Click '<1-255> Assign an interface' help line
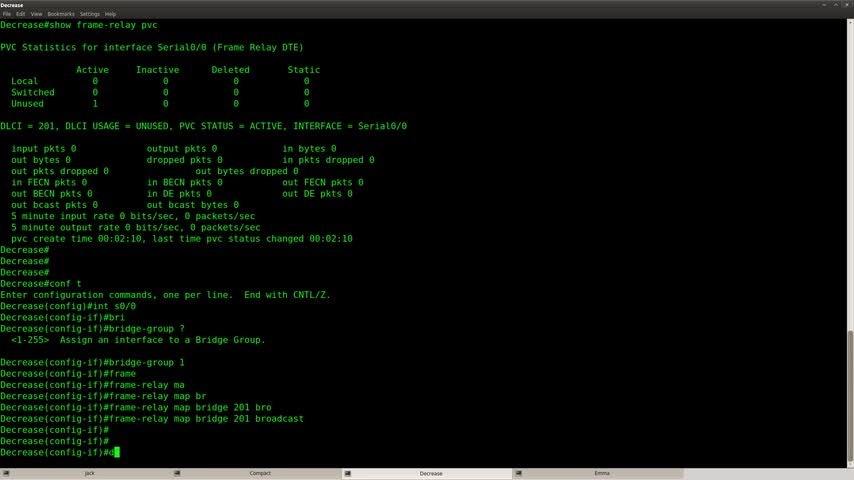Viewport: 854px width, 480px height. point(138,340)
